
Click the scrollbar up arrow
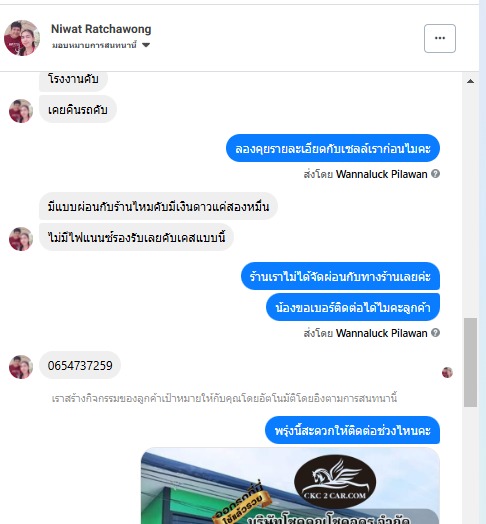[470, 81]
